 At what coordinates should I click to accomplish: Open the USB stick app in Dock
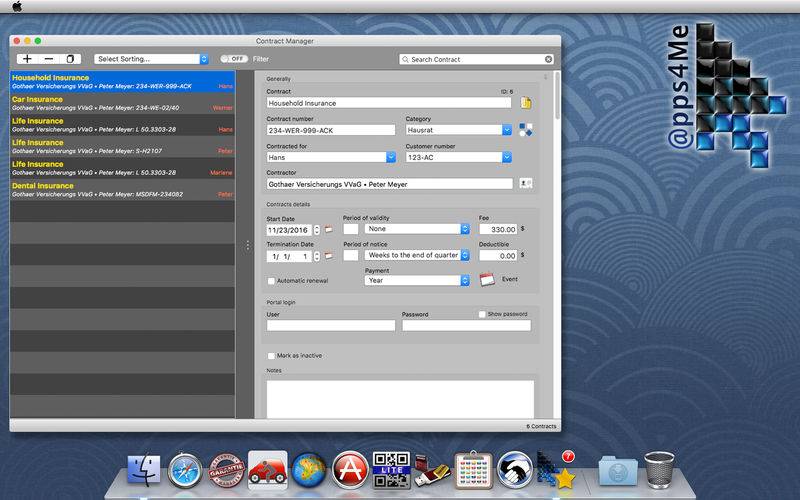(x=432, y=470)
